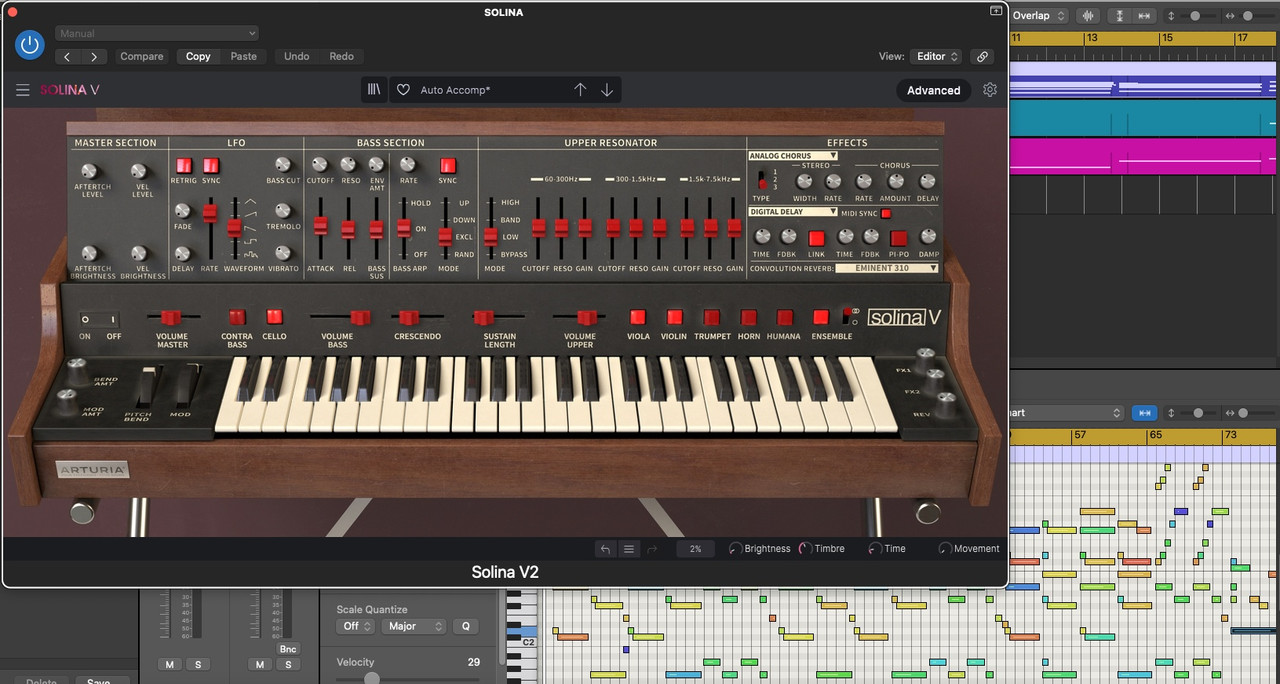The width and height of the screenshot is (1280, 684).
Task: Toggle the plugin power bypass button
Action: pyautogui.click(x=30, y=45)
